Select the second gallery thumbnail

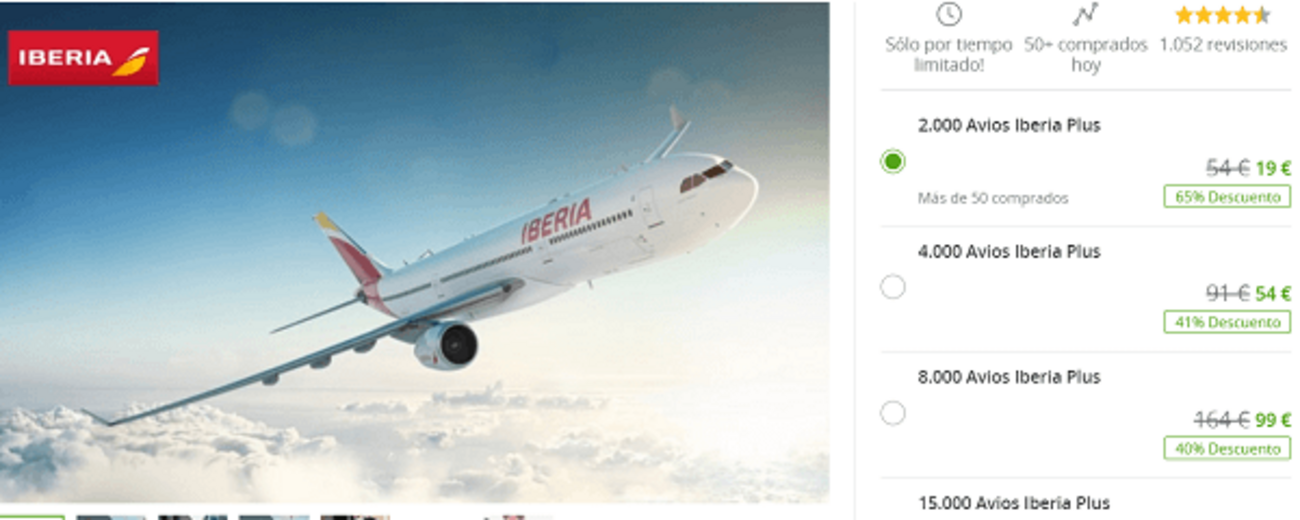(110, 517)
